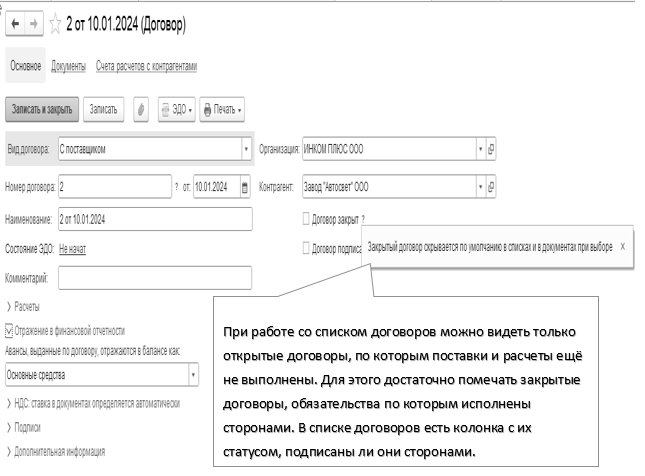Open the Печать dropdown menu

(x=222, y=109)
